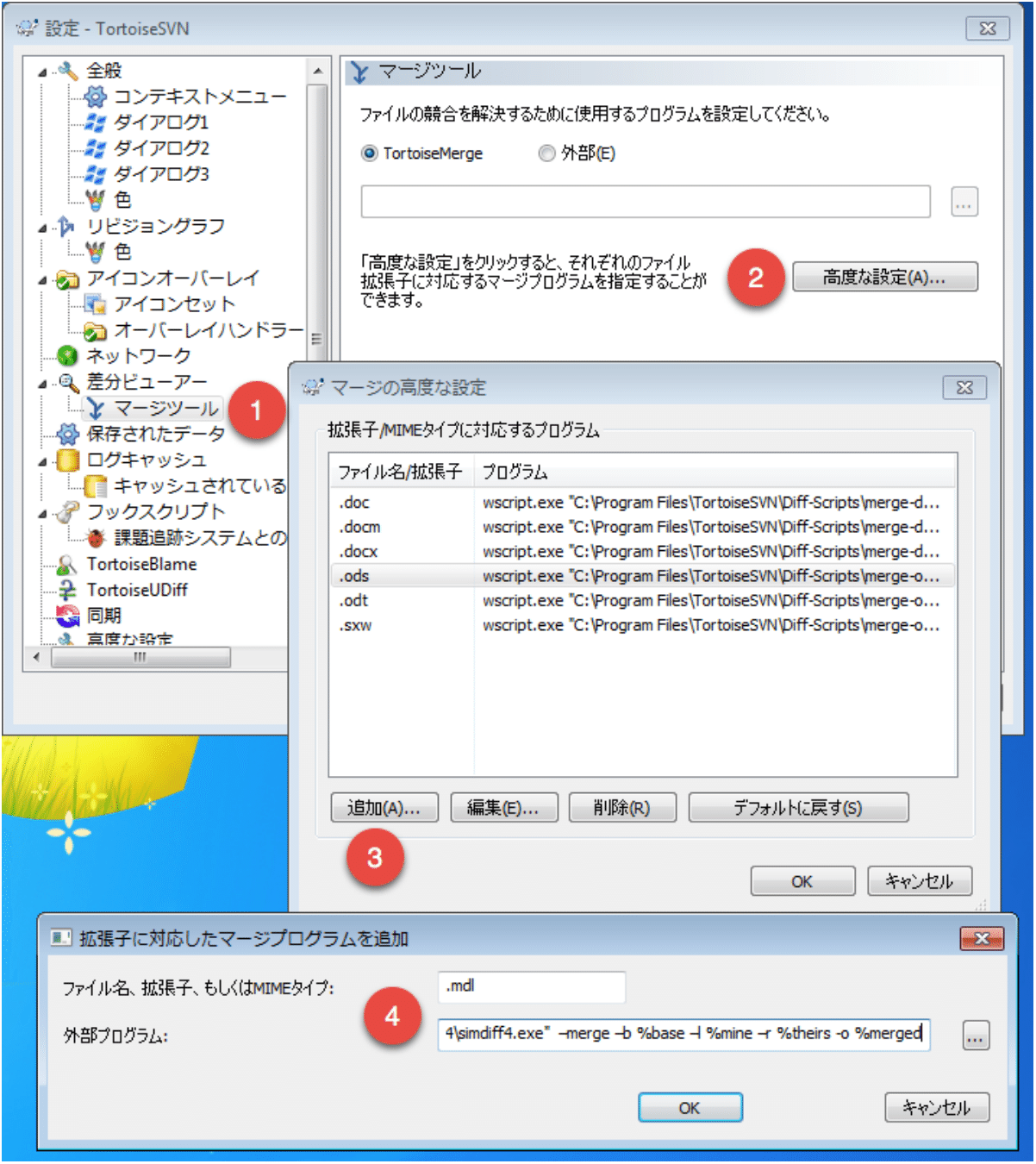Click the ダイアログ3 icon
Screen dimensions: 1036x1164
pyautogui.click(x=95, y=174)
